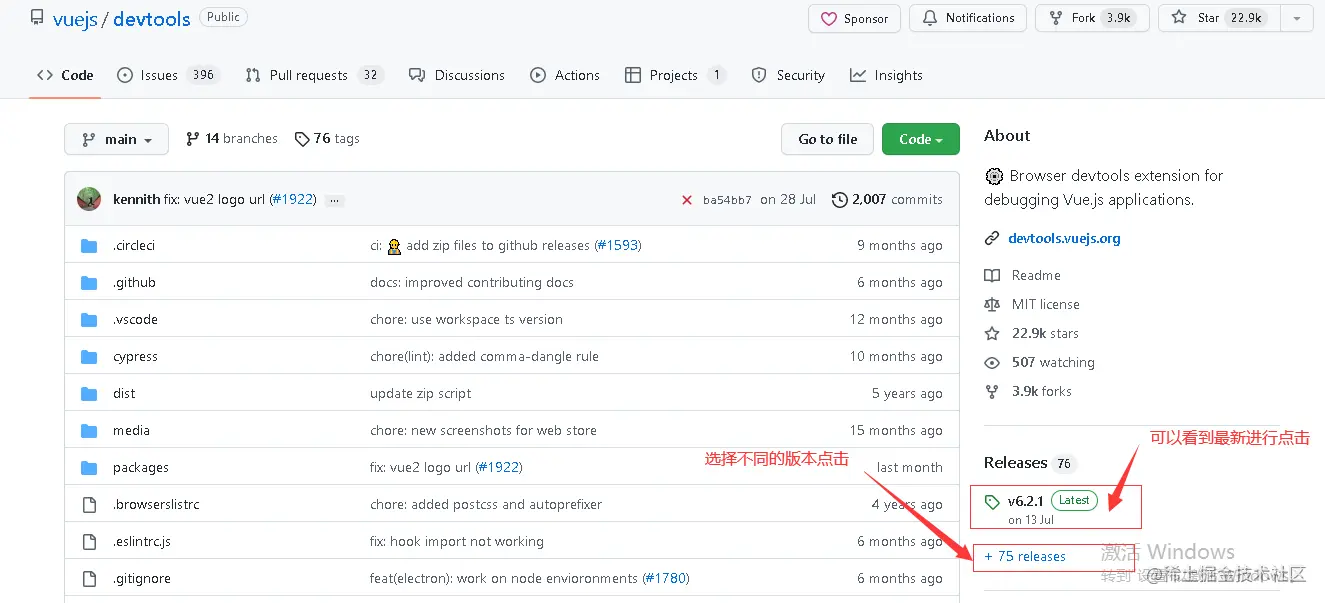Open the .eslintrc.js file

142,541
